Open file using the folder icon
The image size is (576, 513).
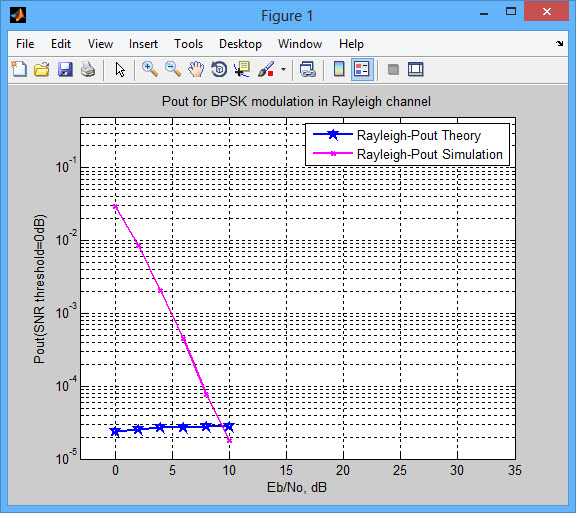(42, 69)
